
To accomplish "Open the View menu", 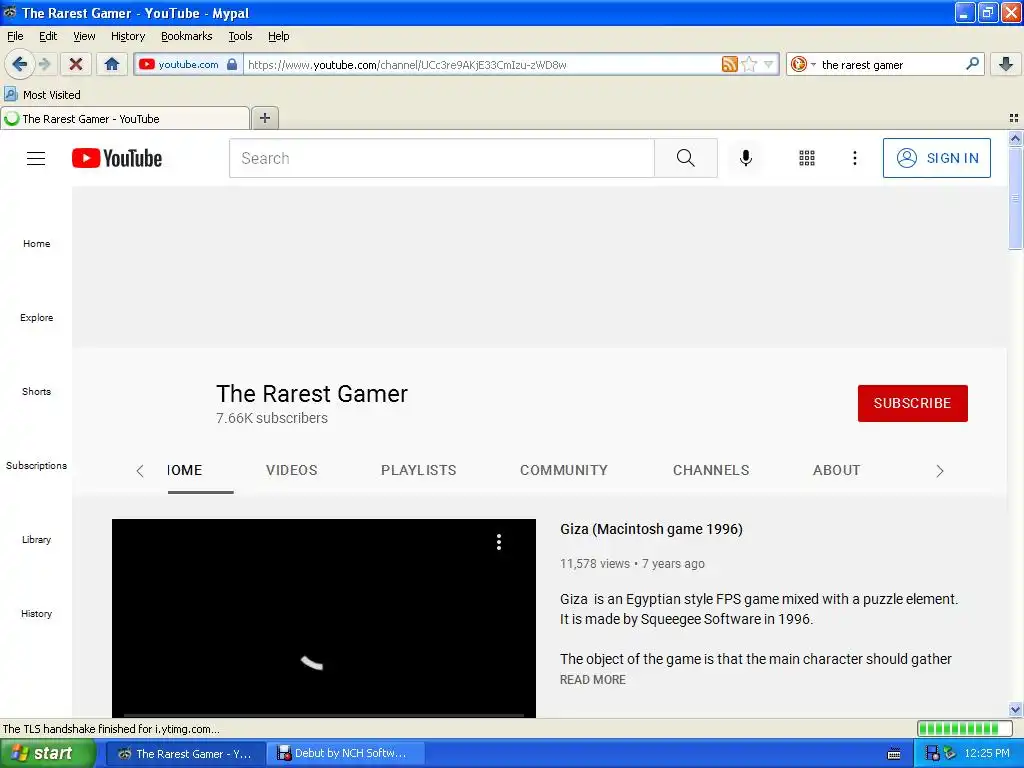I will click(x=84, y=36).
